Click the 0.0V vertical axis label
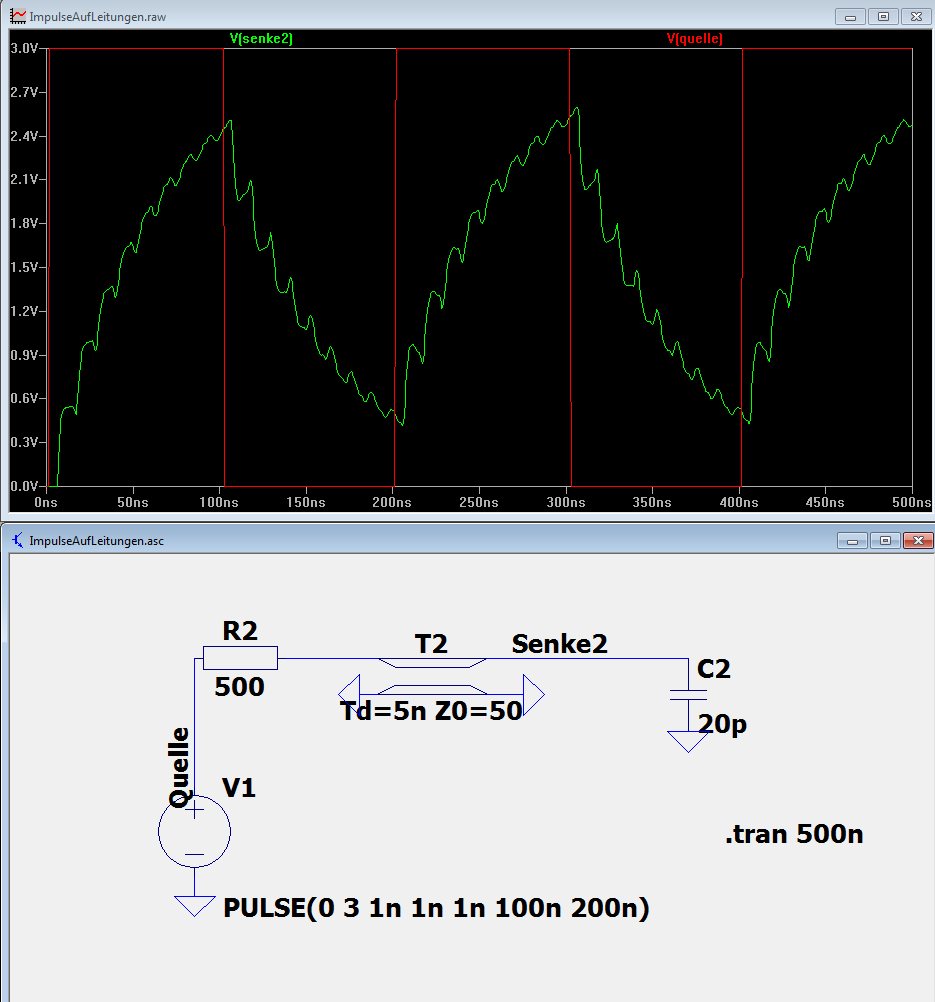Screen dimensions: 935x1002 [24, 486]
